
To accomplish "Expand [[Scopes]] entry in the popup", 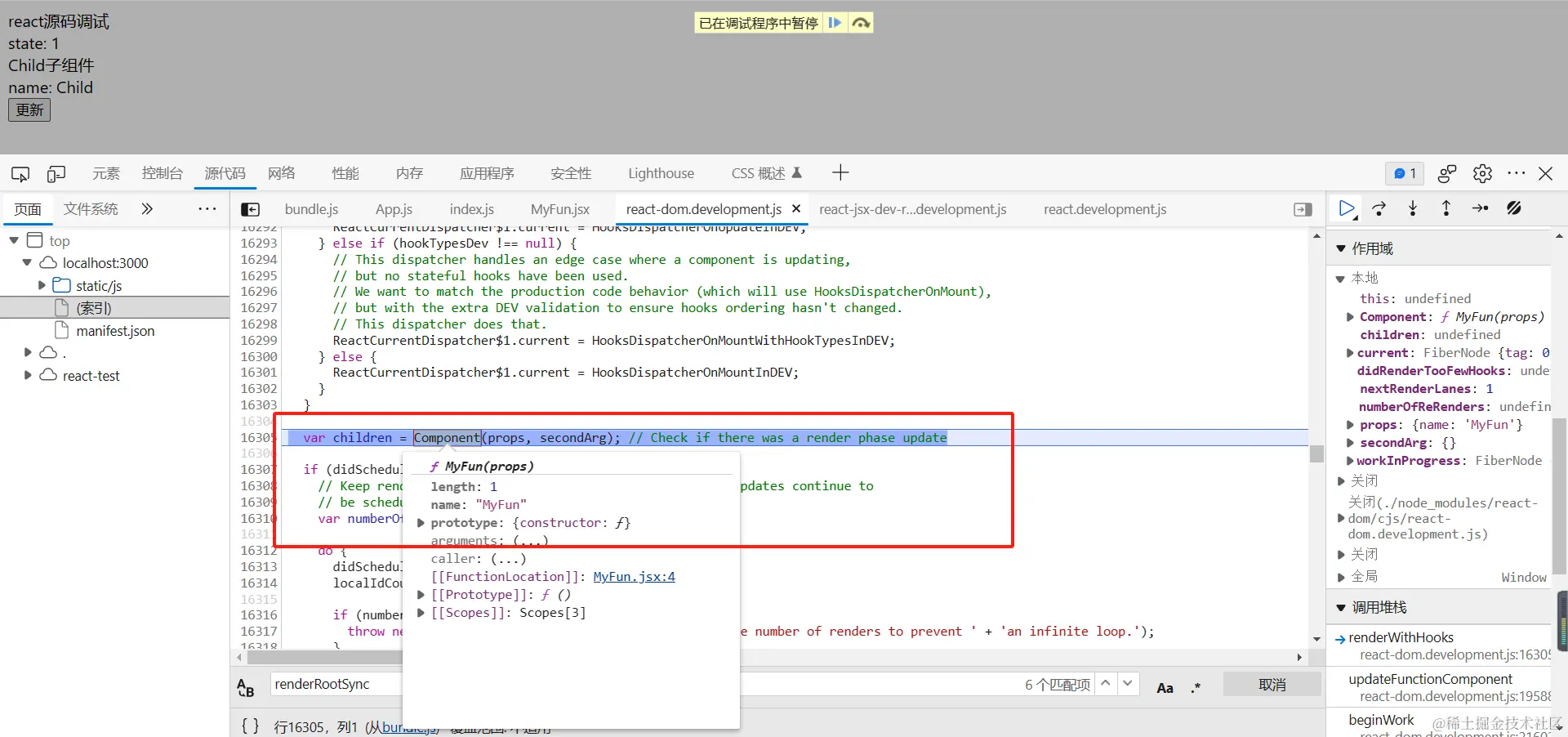I will (x=421, y=613).
